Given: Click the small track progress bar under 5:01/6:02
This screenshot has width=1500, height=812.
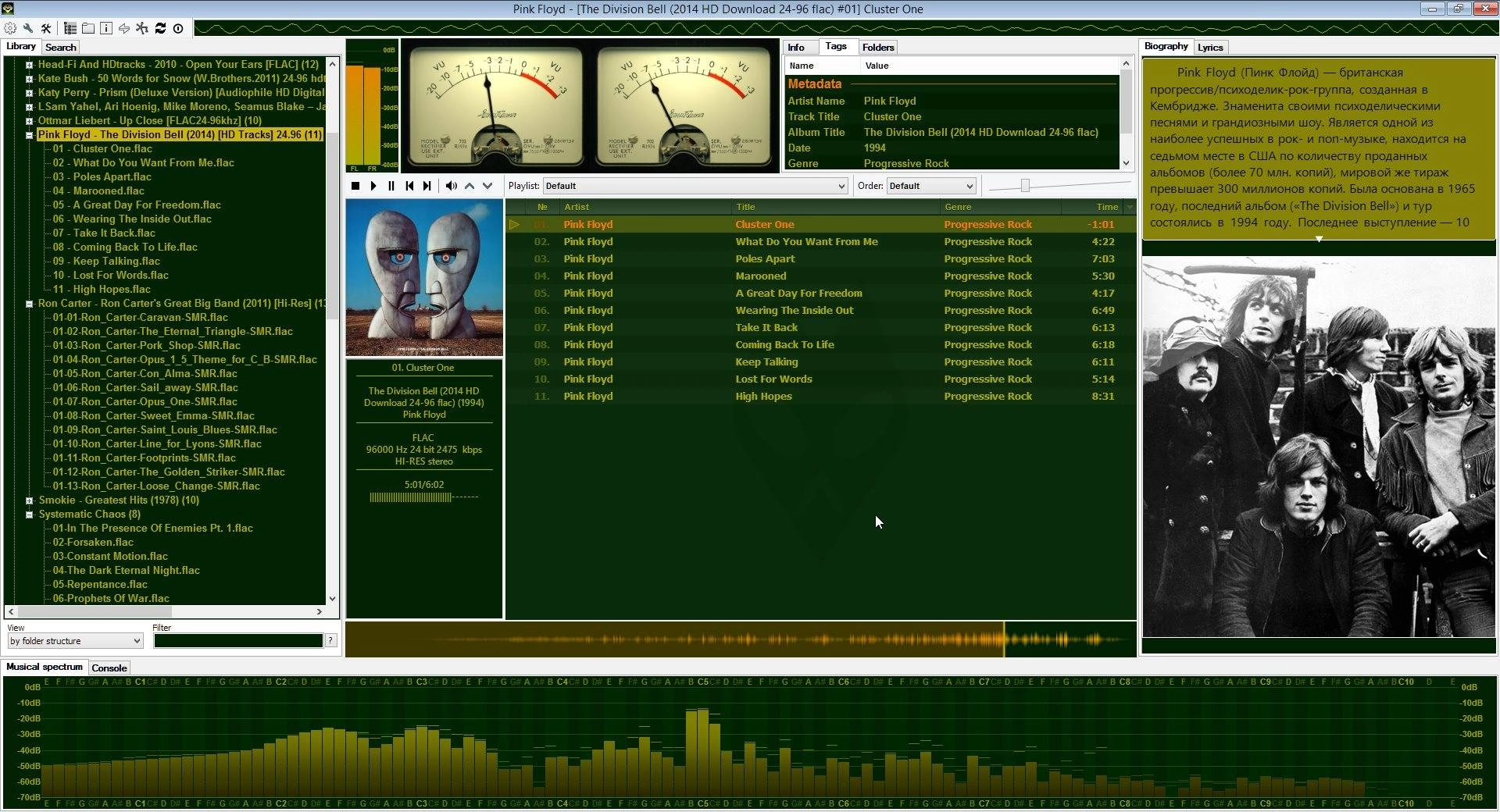Looking at the screenshot, I should [423, 497].
